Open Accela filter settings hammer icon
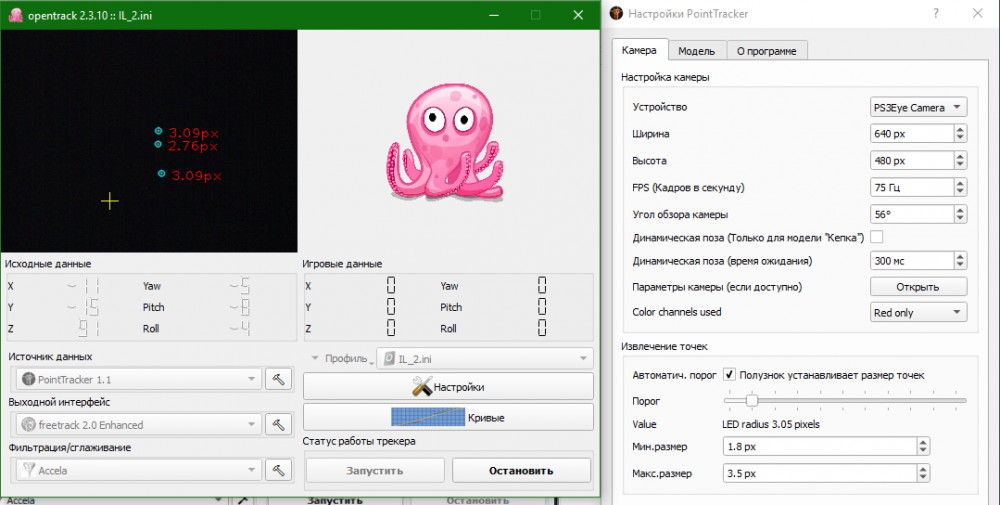Screen dimensions: 1000x505 280,469
